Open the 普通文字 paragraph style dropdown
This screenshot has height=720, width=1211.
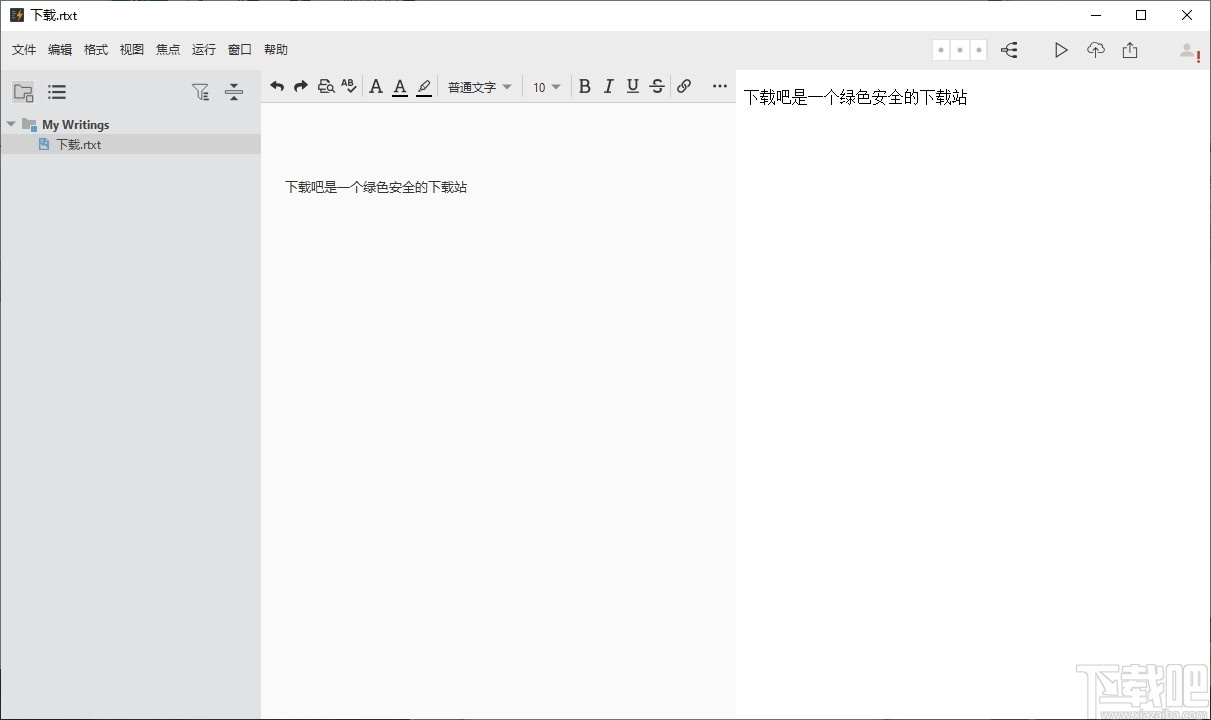[x=479, y=87]
